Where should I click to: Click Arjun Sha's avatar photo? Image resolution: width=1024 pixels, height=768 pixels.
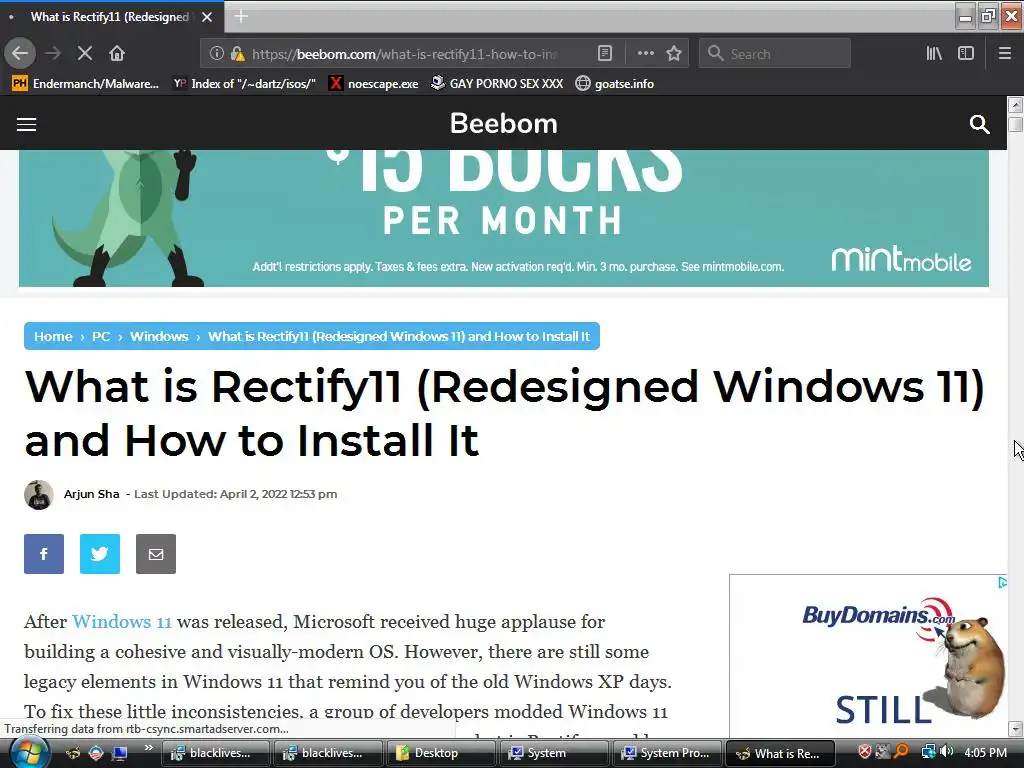39,495
